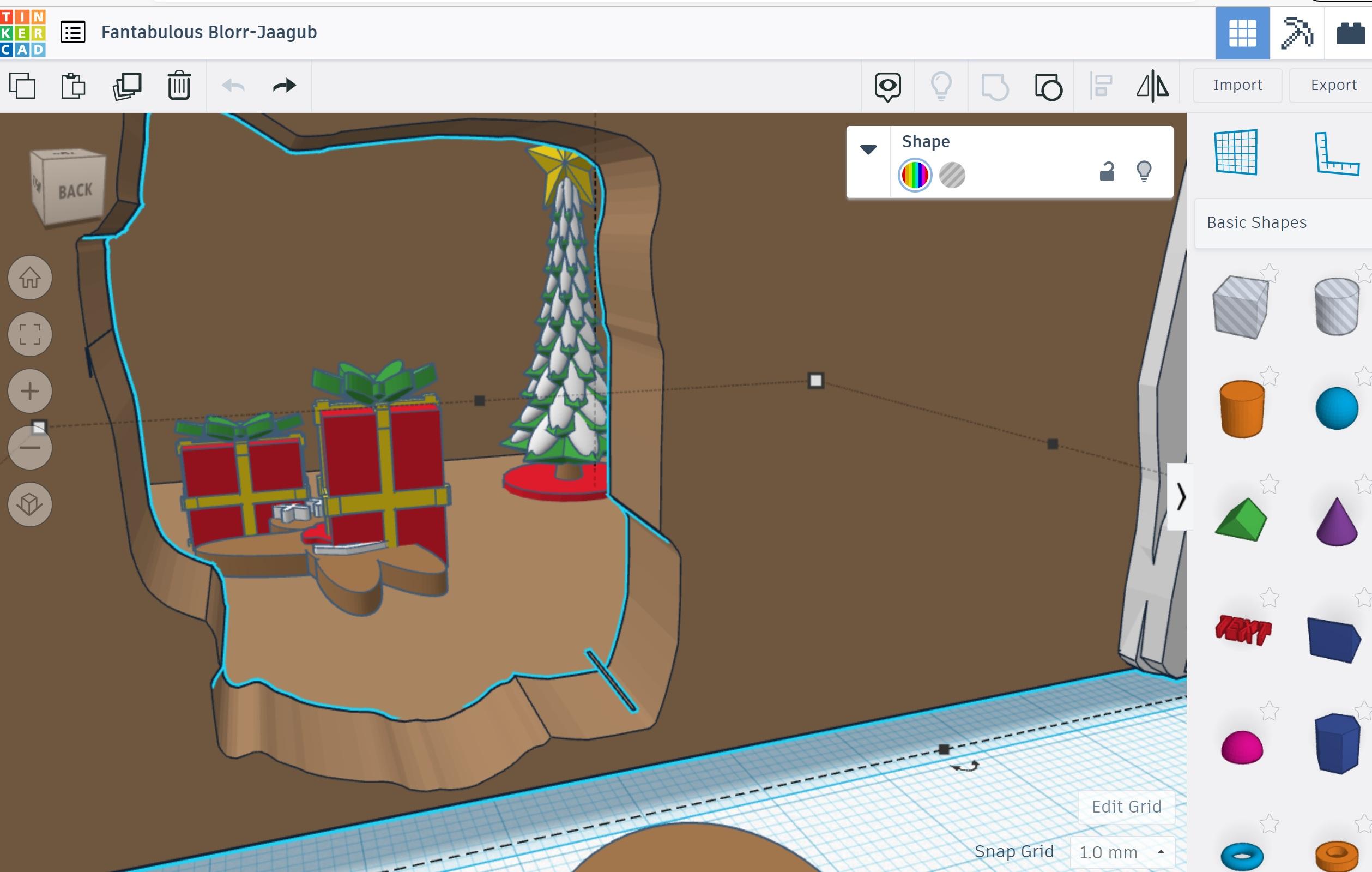Toggle Show All lightbulb in toolbar
The image size is (1372, 872).
click(x=941, y=86)
